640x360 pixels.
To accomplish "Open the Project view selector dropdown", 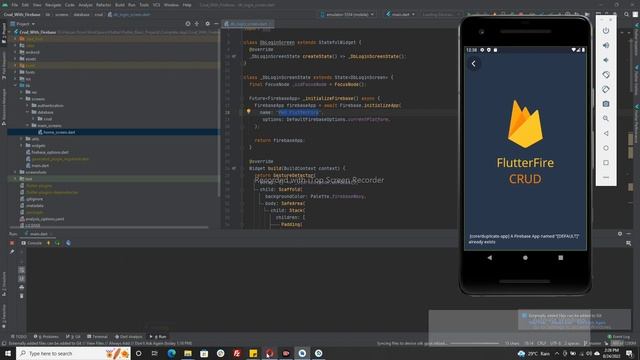I will click(23, 24).
